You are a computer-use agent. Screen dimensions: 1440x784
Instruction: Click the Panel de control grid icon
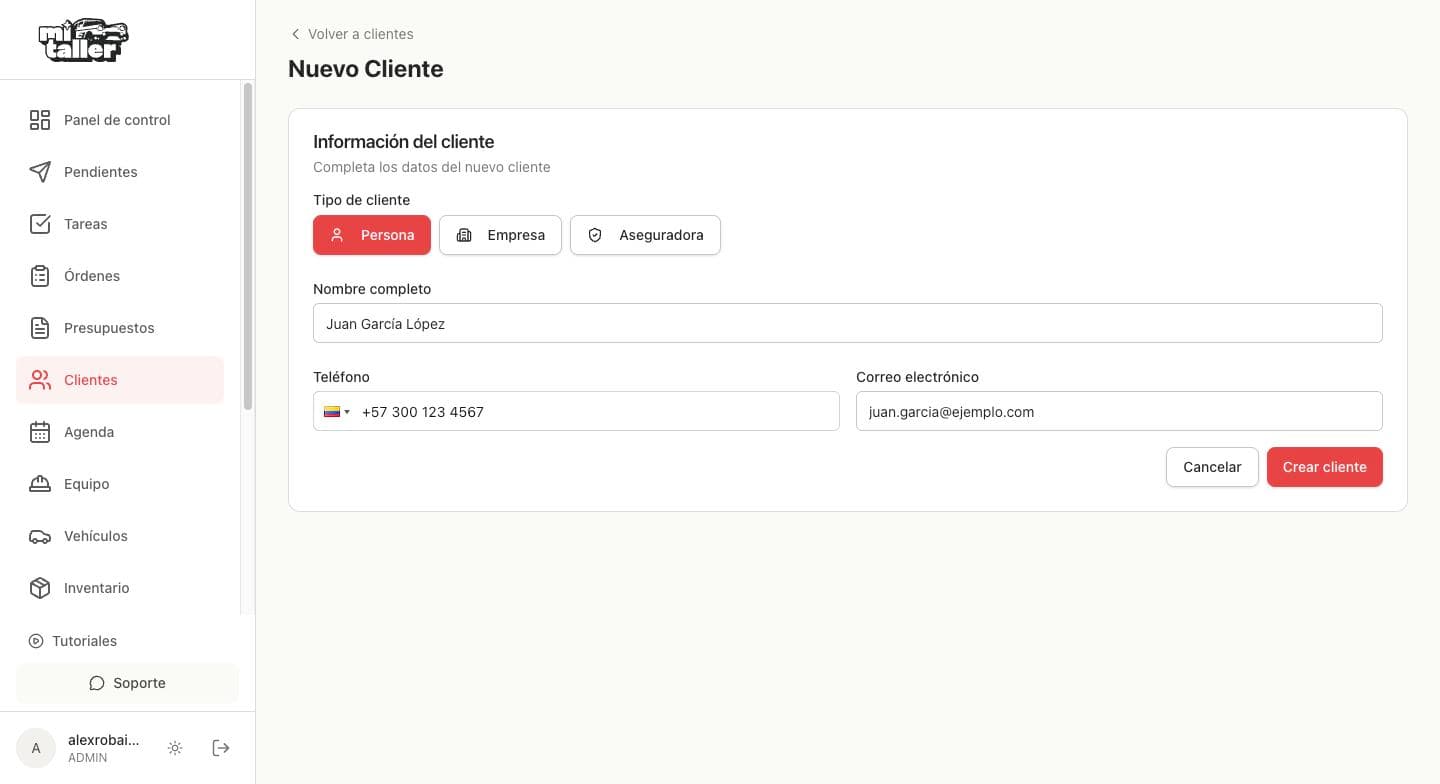pyautogui.click(x=40, y=120)
